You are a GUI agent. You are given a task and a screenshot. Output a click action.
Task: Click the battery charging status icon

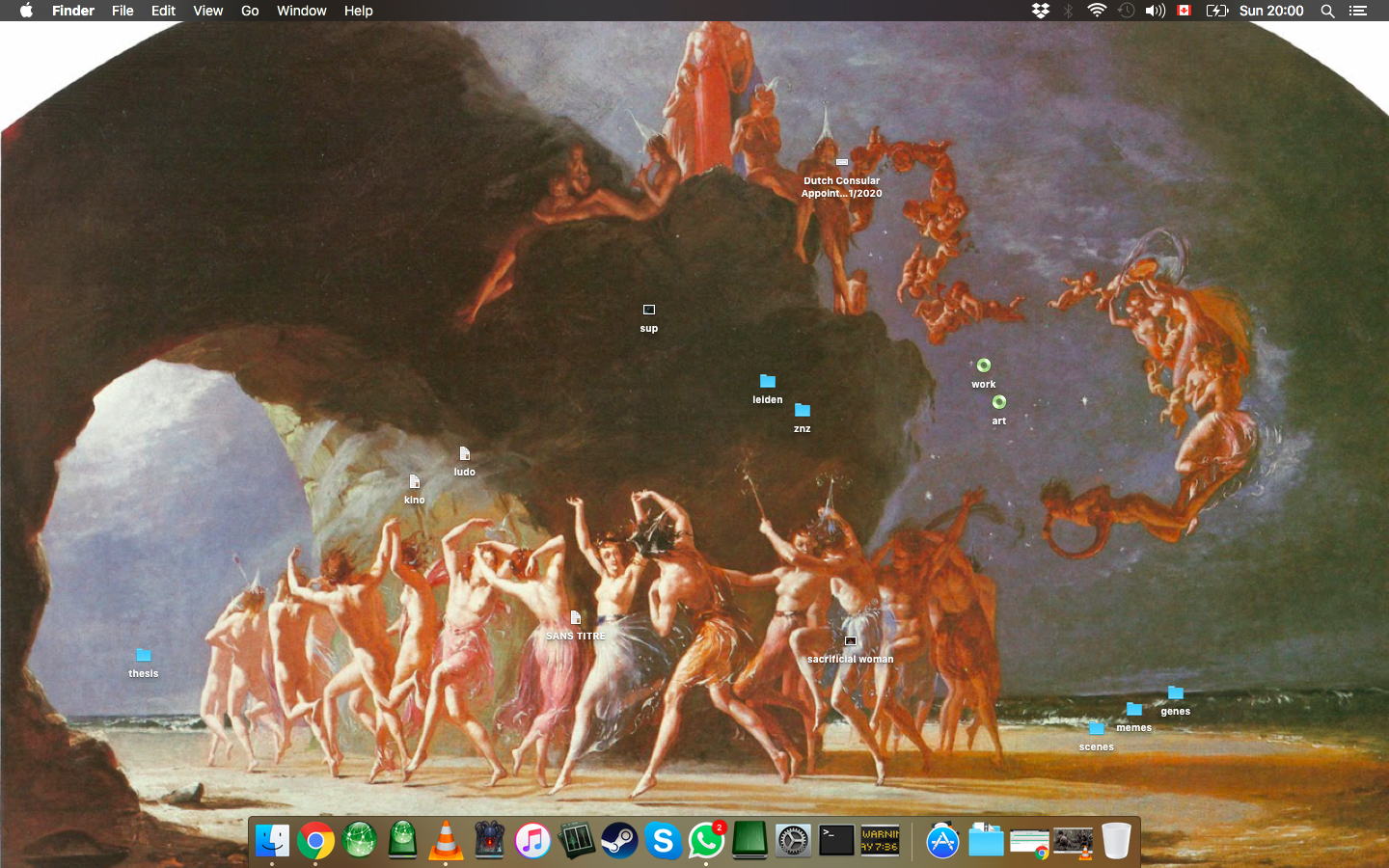point(1216,11)
